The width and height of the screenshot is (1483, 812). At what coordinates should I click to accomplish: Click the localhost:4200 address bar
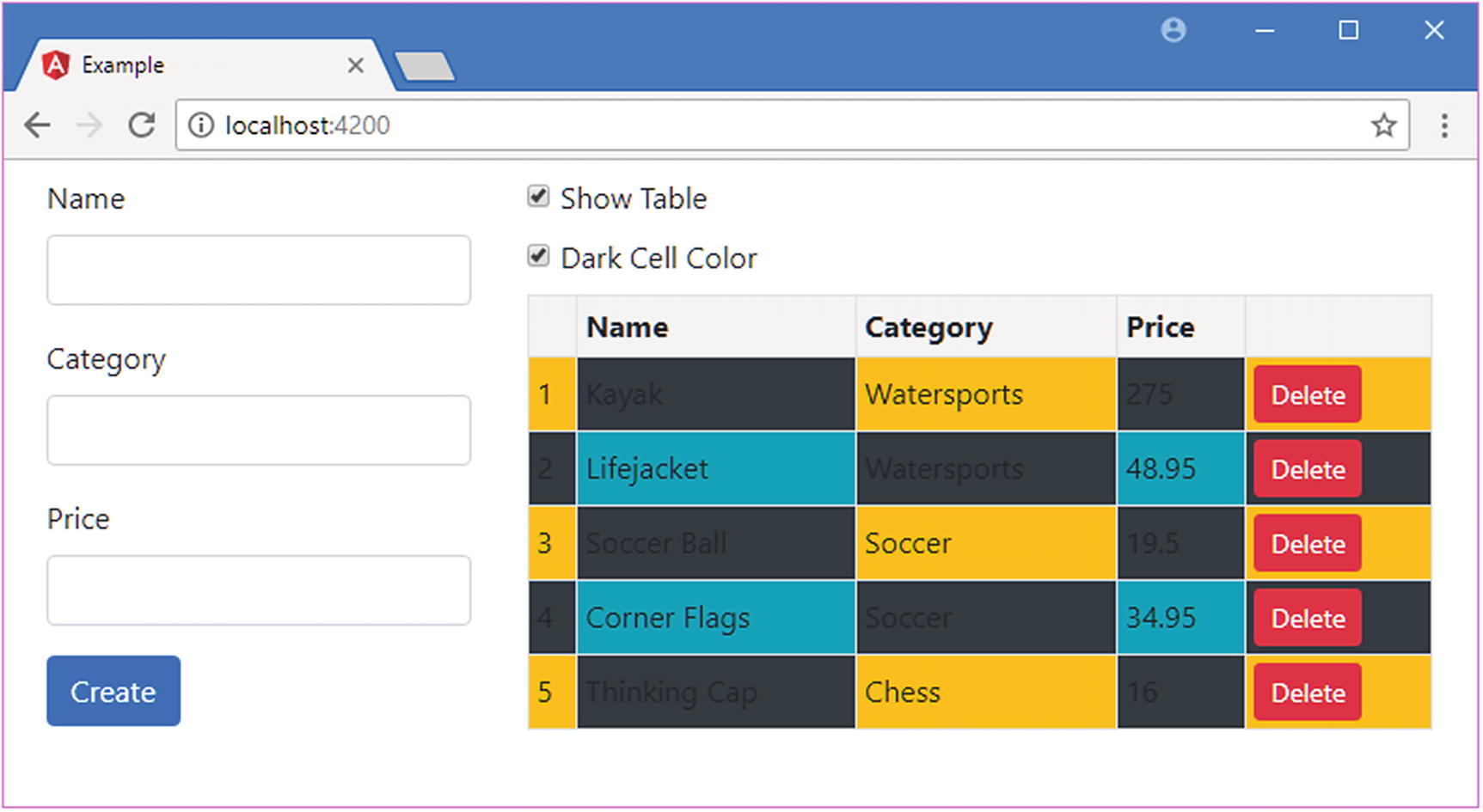coord(774,125)
